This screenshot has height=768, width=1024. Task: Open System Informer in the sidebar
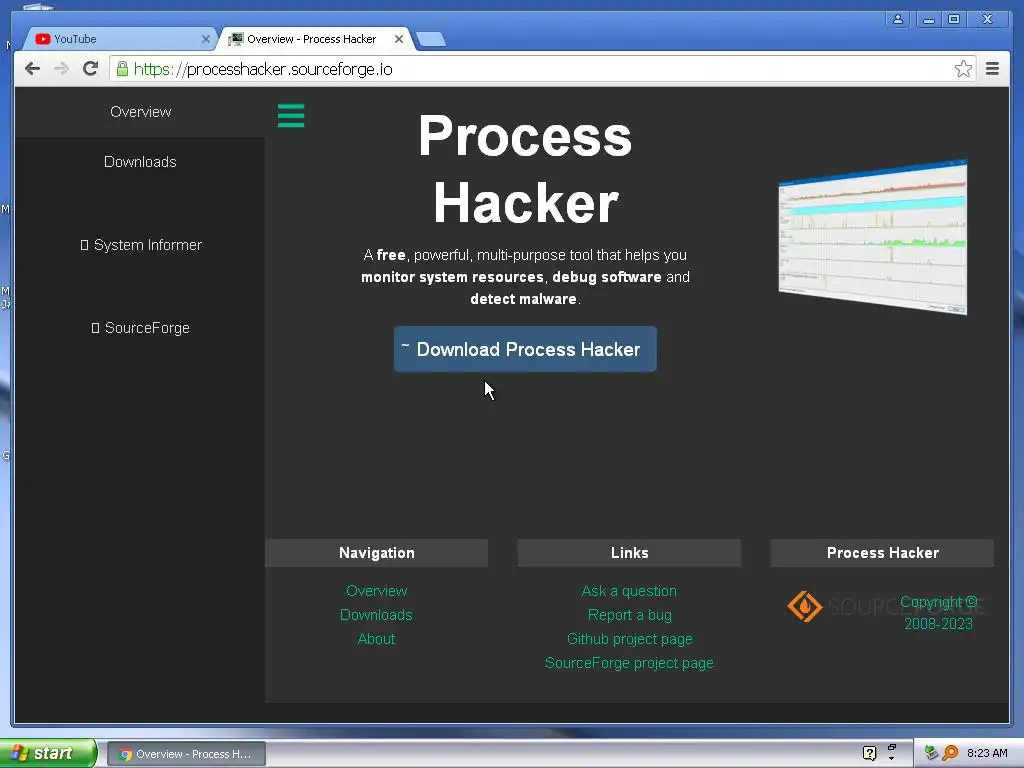pos(140,245)
